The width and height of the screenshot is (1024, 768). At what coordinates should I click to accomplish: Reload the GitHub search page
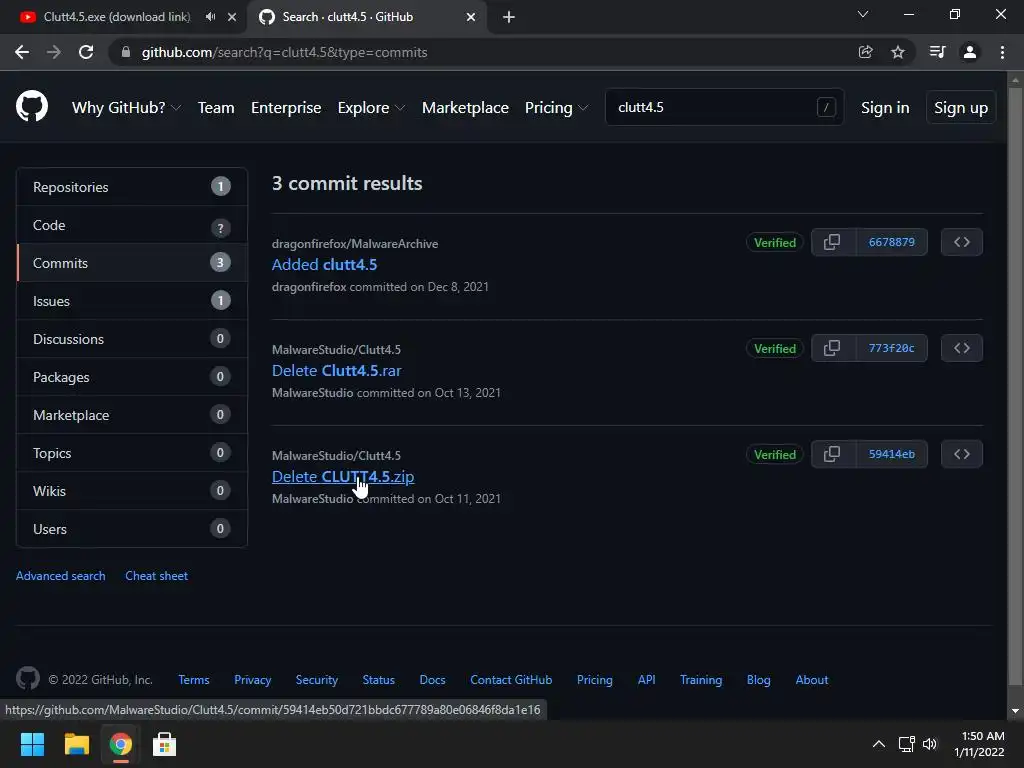point(86,52)
